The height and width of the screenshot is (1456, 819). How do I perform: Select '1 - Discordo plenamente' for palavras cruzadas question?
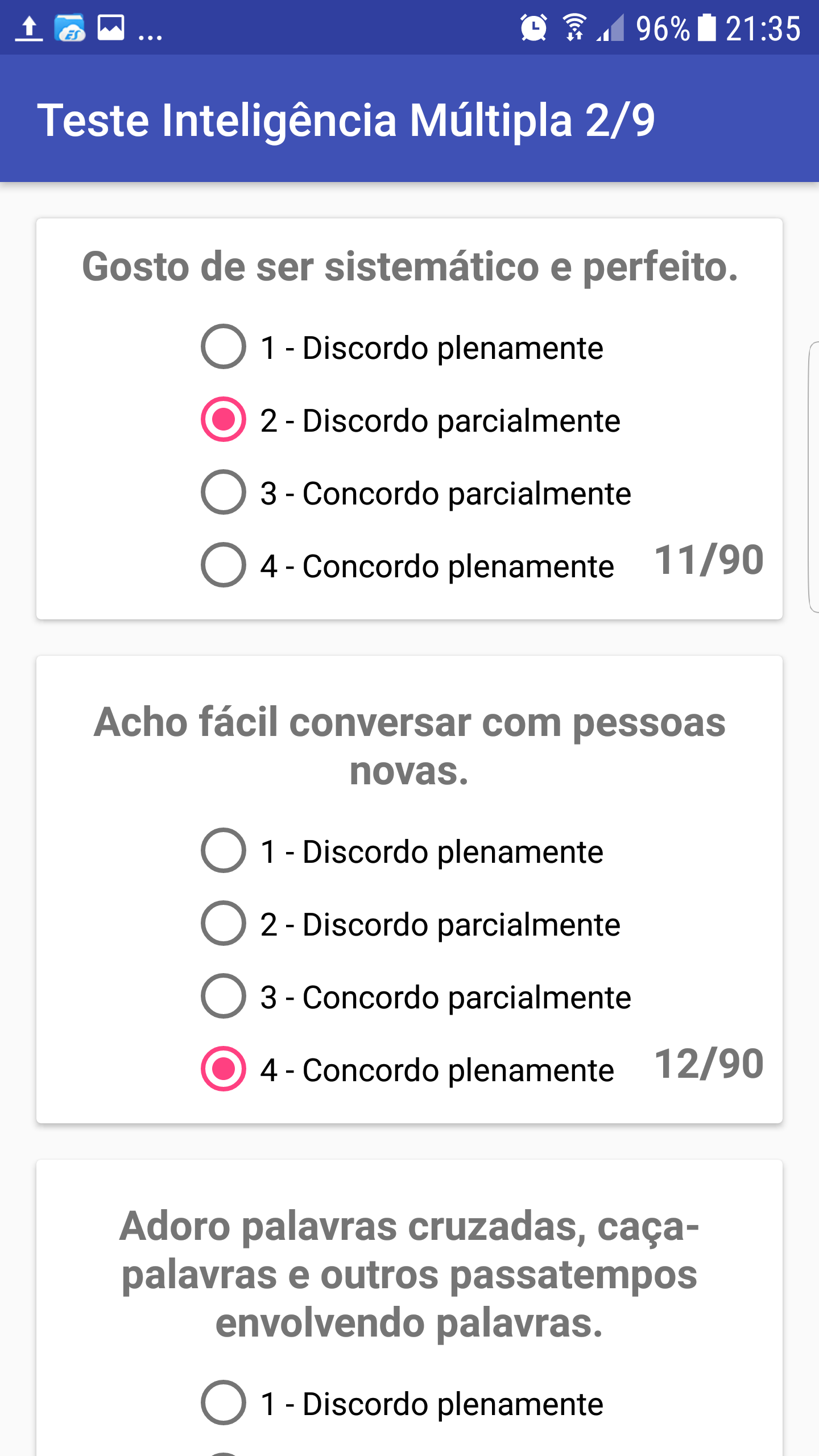click(x=402, y=1403)
